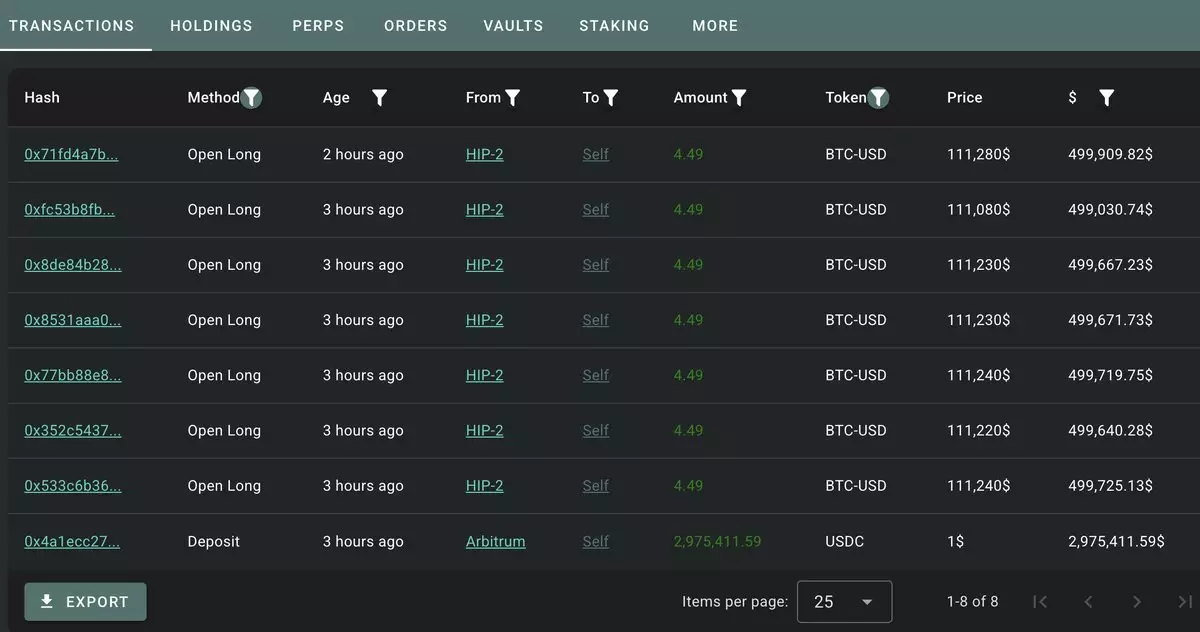This screenshot has height=632, width=1200.
Task: Jump to the first page
Action: (x=1040, y=601)
